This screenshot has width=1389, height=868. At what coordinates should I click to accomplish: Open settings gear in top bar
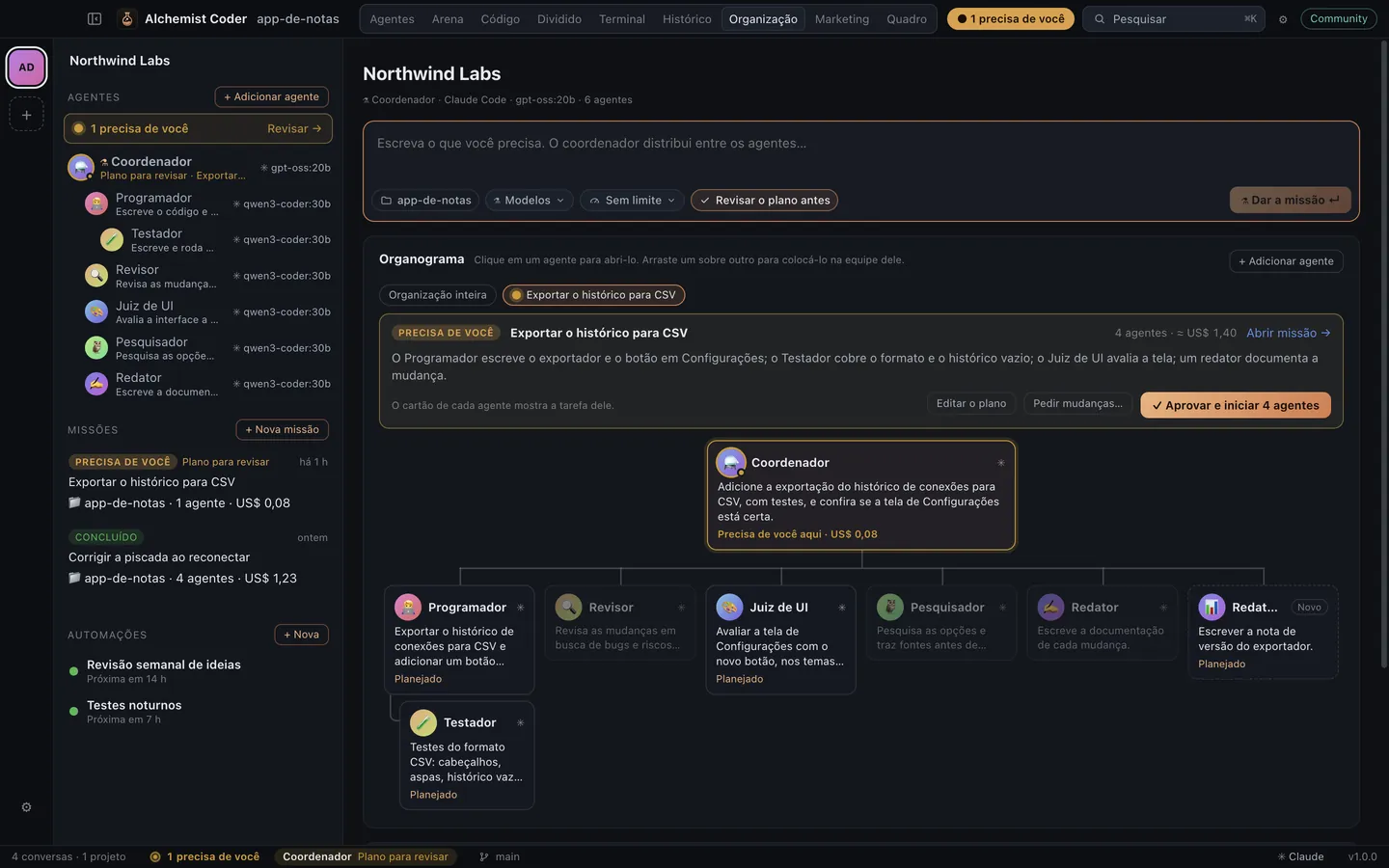[1283, 19]
